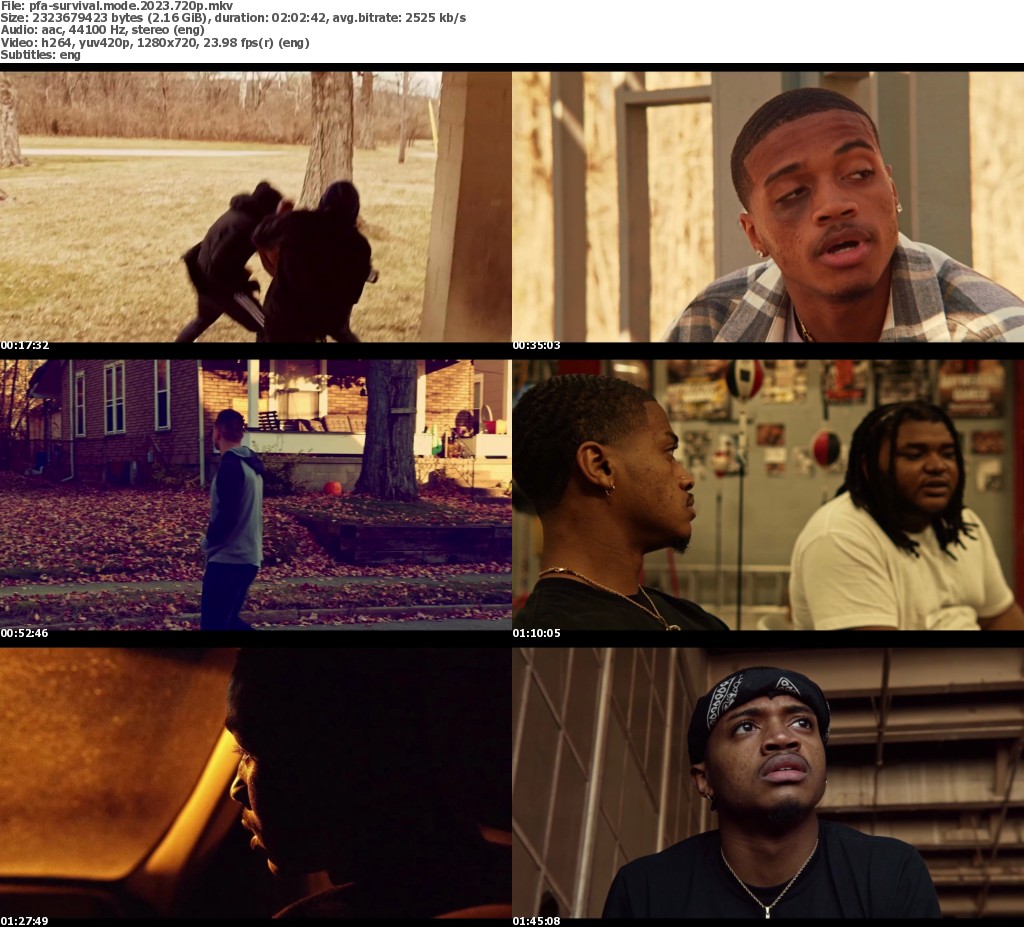The image size is (1024, 927).
Task: Open the thumbnail stamped 00:52:46
Action: [x=255, y=495]
